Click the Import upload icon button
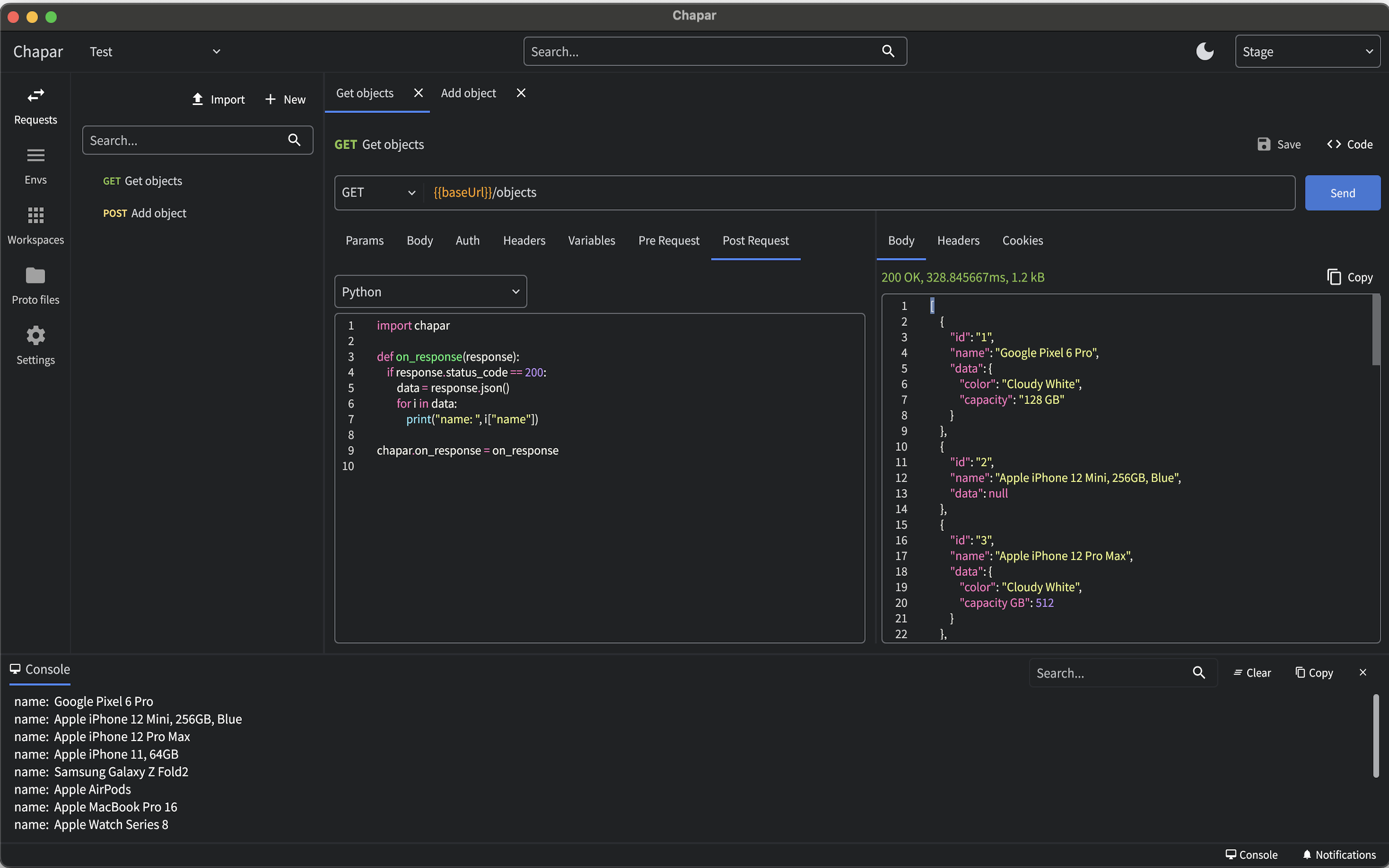 [x=218, y=99]
